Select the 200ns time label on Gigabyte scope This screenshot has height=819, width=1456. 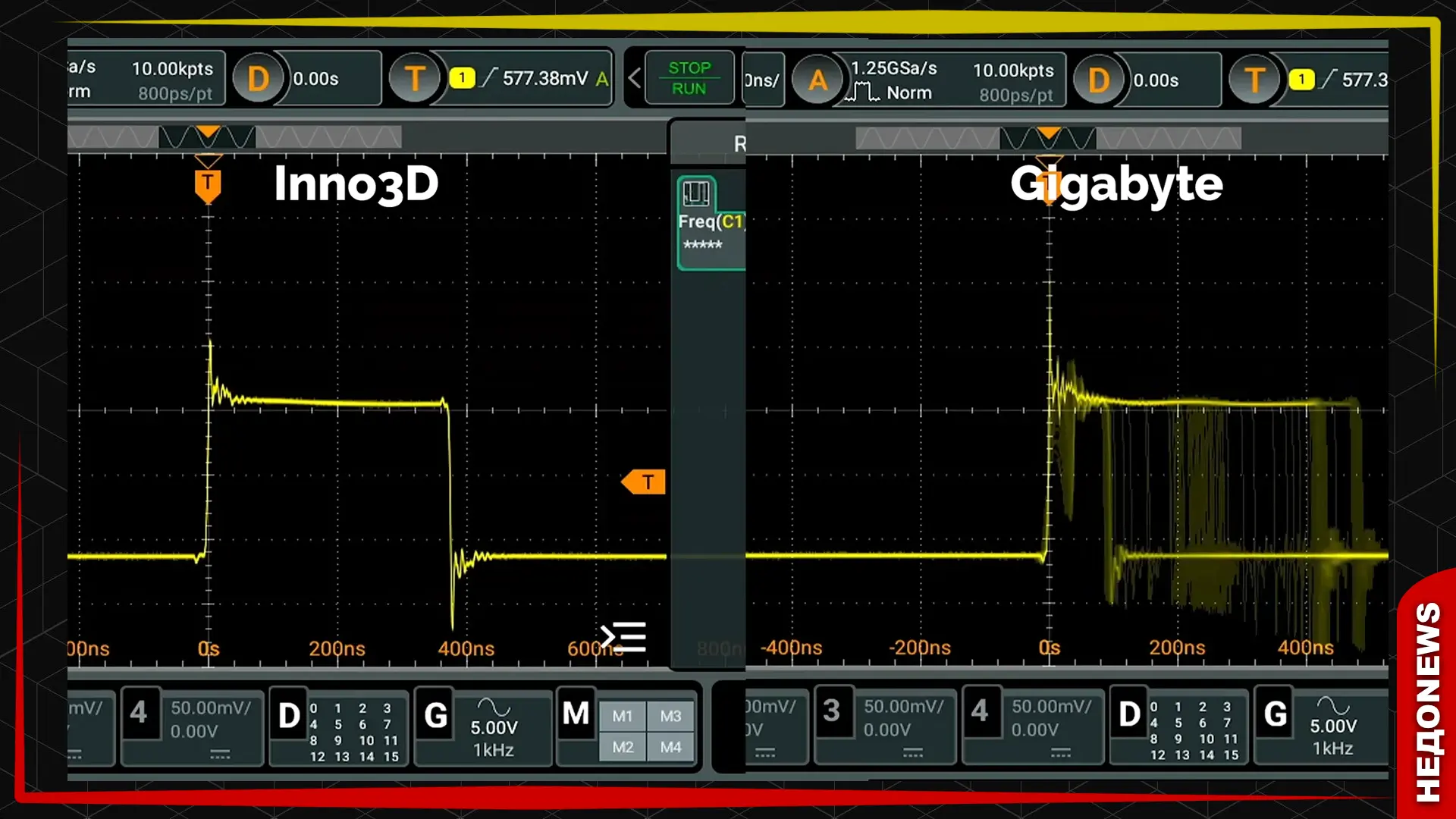(x=1177, y=648)
